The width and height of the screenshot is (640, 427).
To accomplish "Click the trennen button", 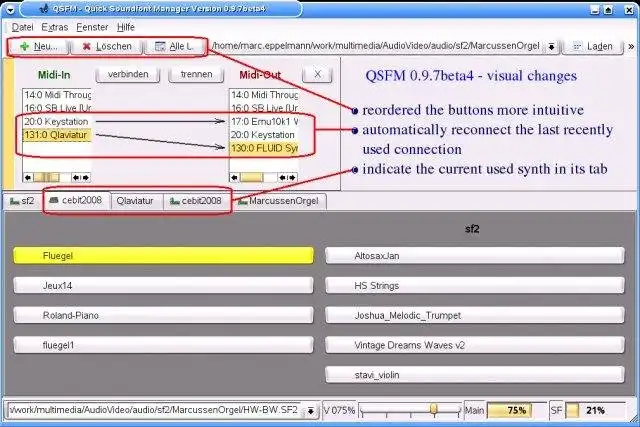I will click(x=196, y=74).
